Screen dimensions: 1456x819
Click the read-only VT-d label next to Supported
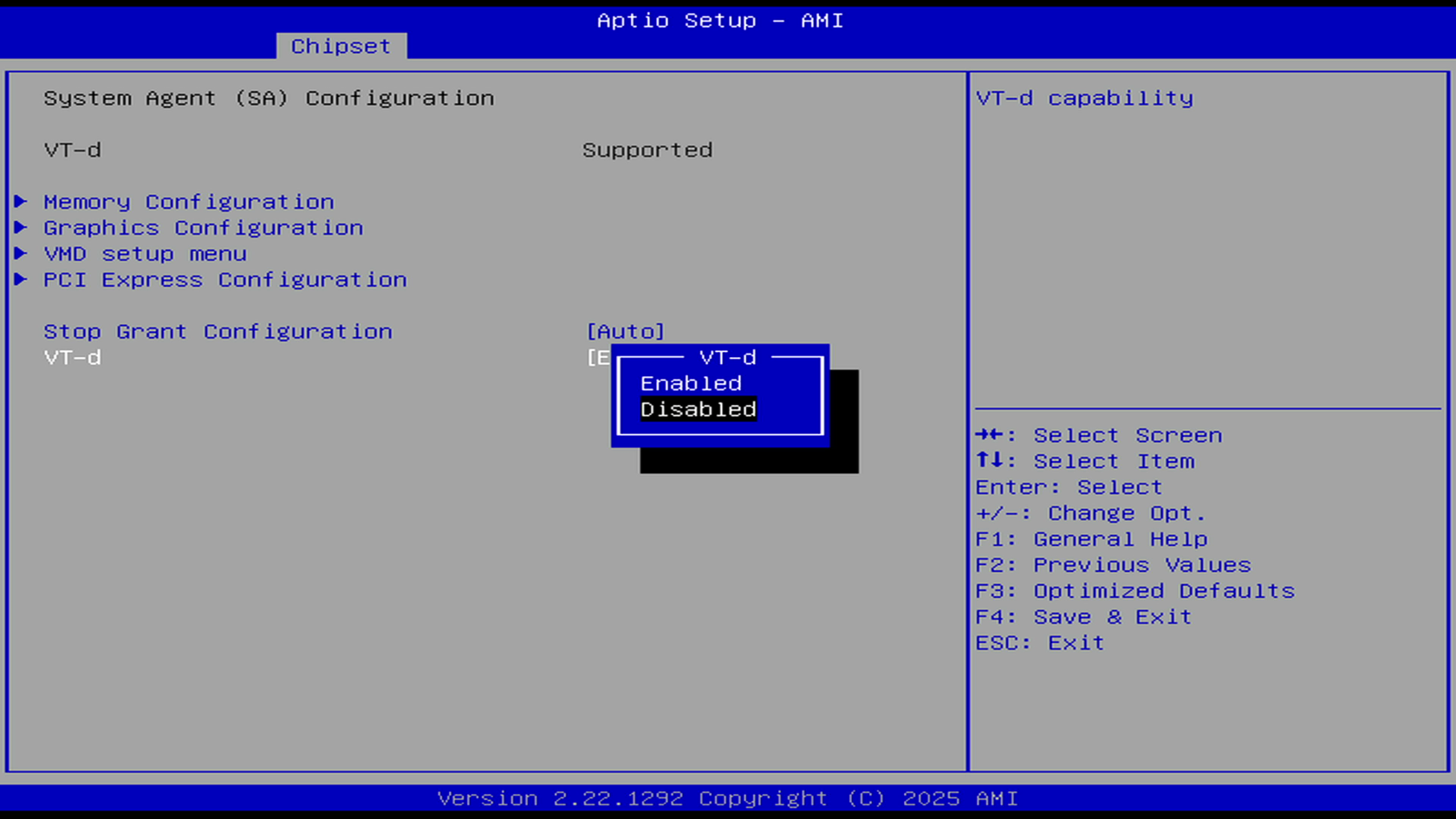pos(73,150)
